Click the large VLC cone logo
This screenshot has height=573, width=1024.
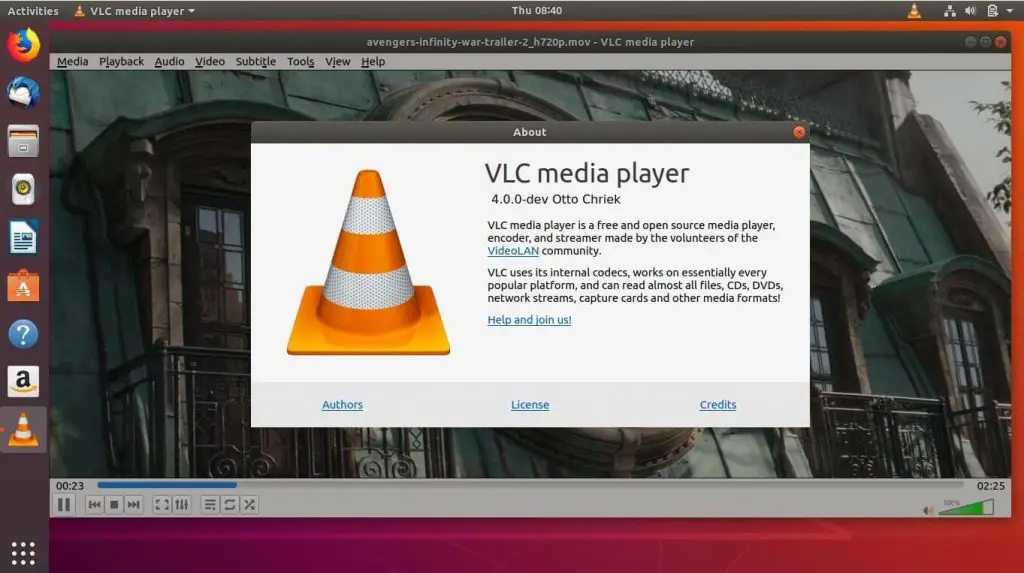point(368,262)
